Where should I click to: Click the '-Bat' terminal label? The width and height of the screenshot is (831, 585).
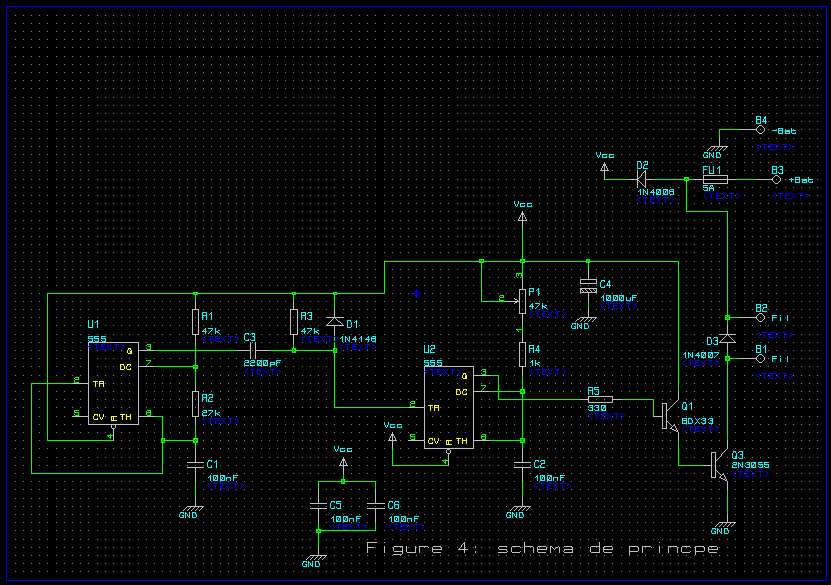tap(784, 130)
